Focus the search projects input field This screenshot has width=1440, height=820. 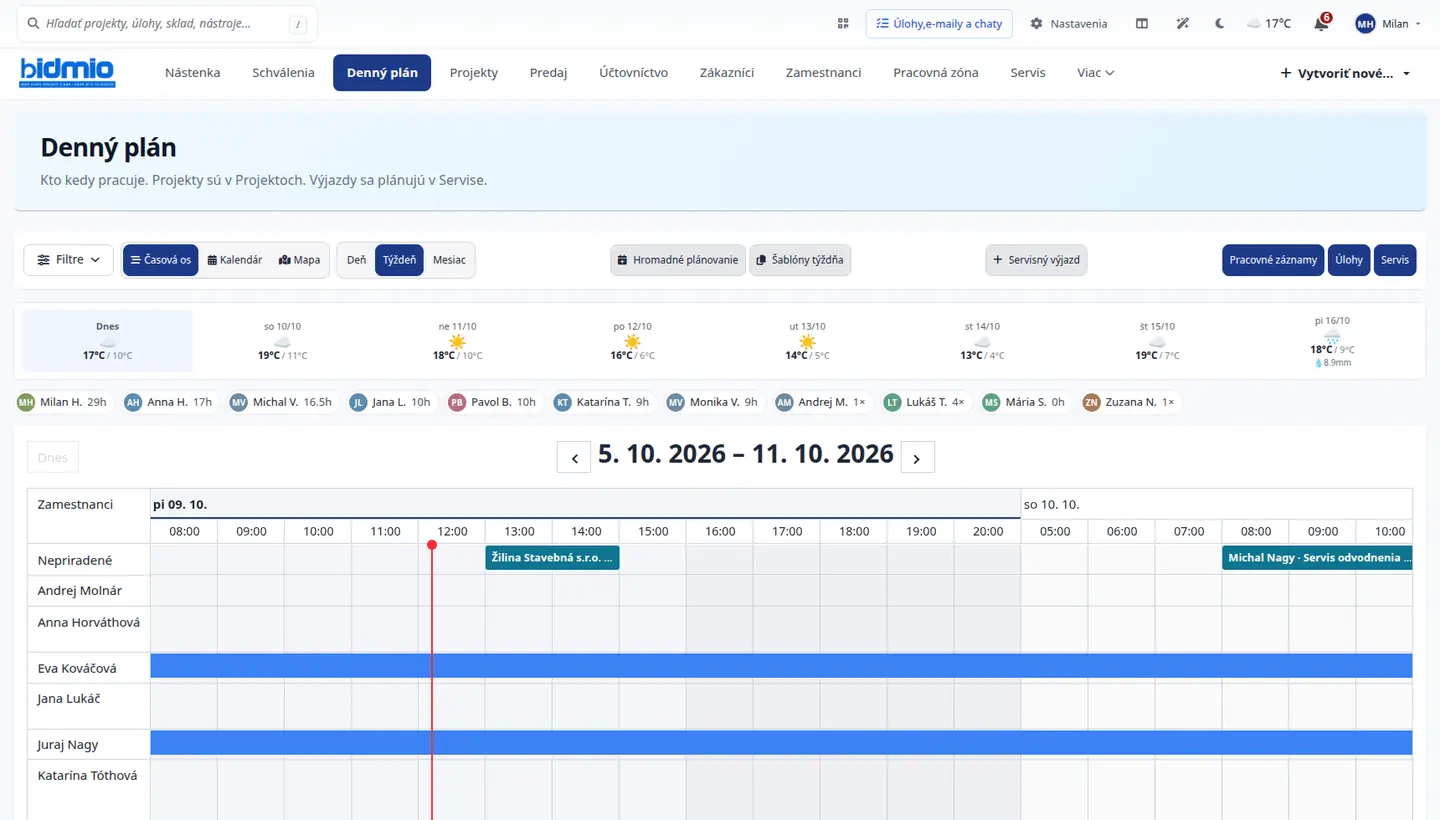click(168, 23)
